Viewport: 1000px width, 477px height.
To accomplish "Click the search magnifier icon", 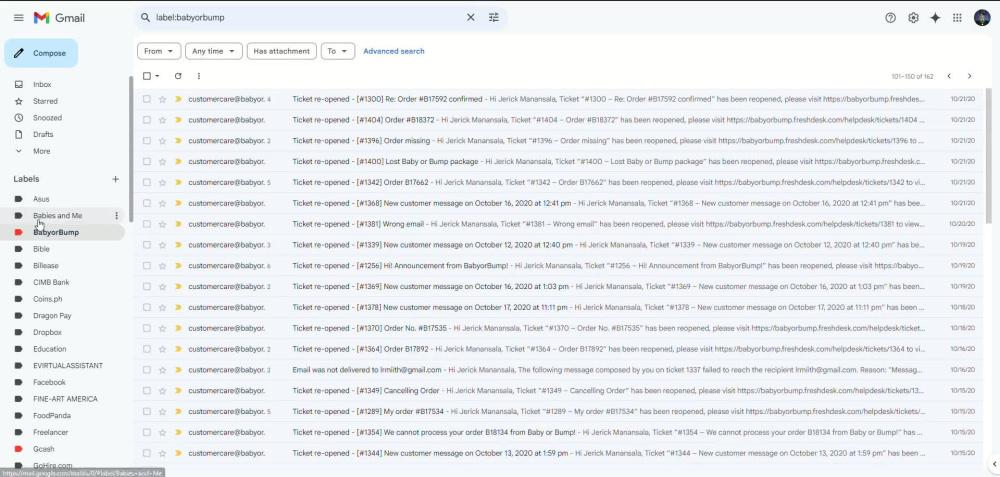I will [x=145, y=18].
